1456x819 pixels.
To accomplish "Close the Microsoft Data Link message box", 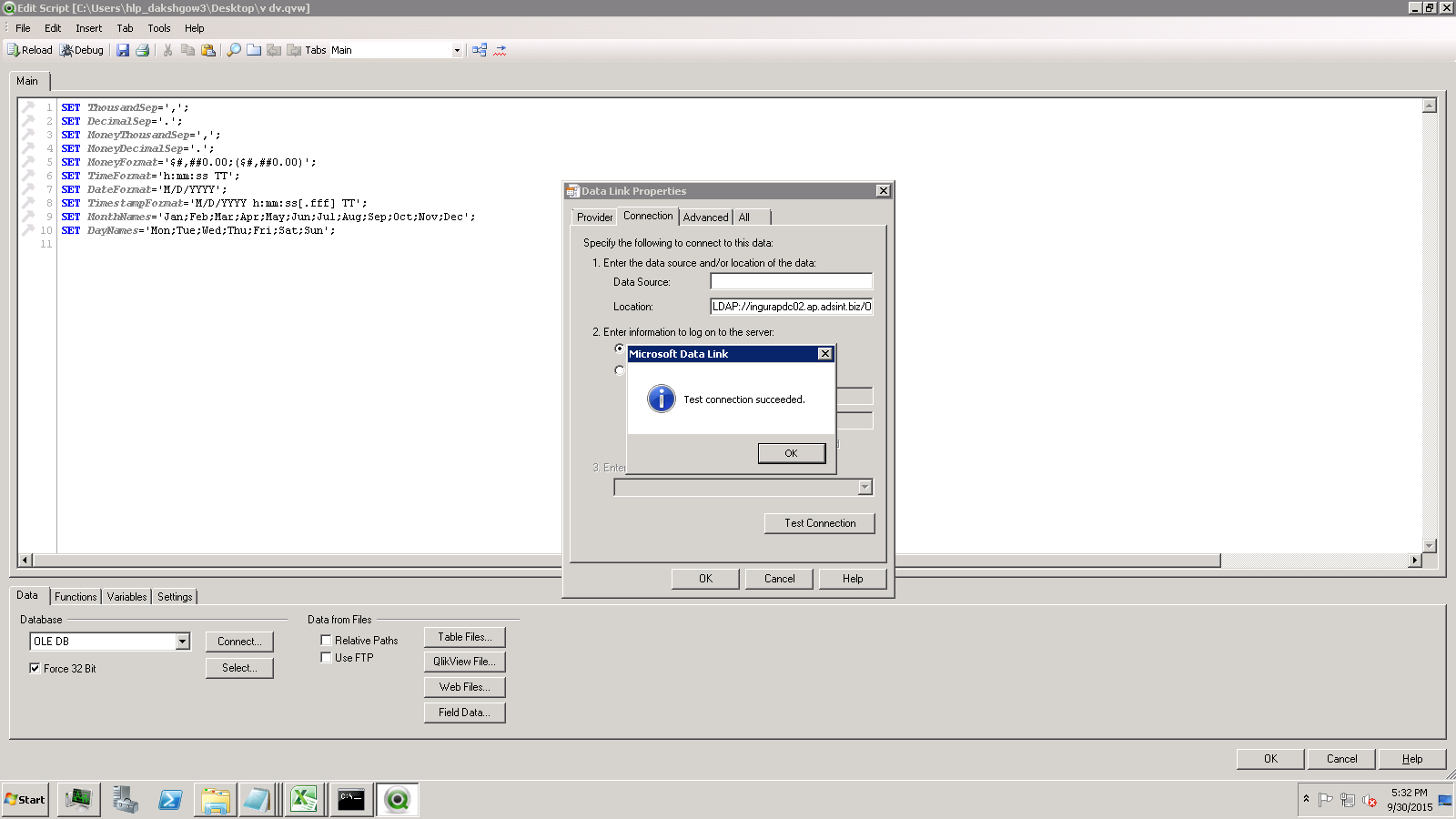I will pos(824,354).
